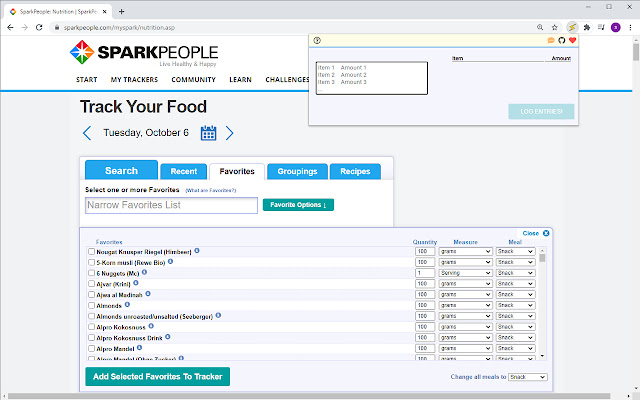Reload the page

coord(39,27)
